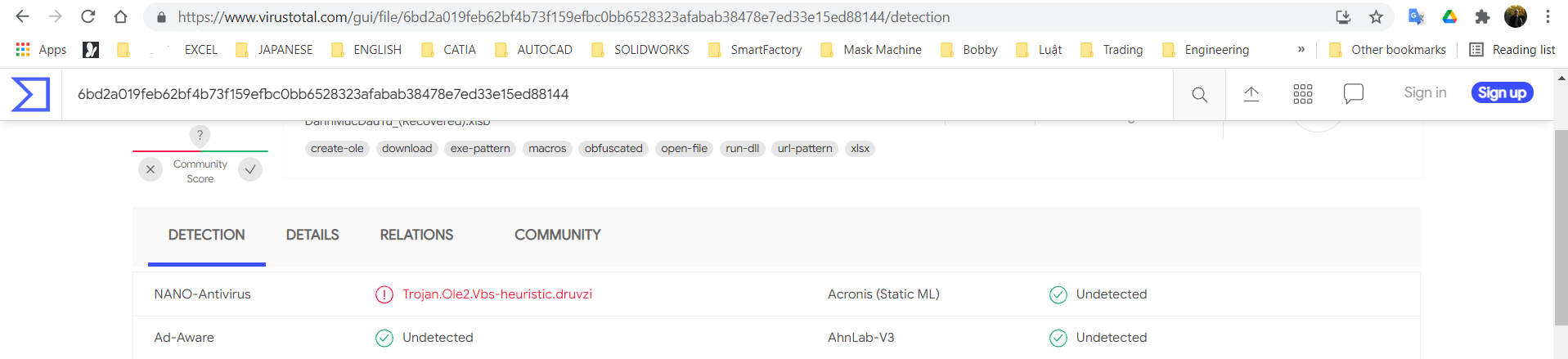Screen dimensions: 1568x359
Task: Switch to the DETAILS tab
Action: (312, 236)
